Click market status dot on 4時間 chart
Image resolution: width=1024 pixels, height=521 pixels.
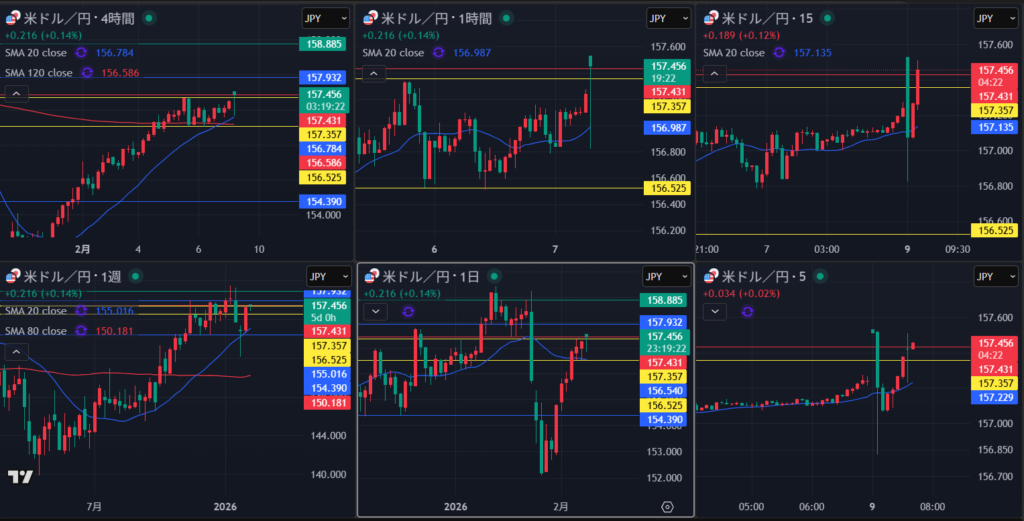pos(149,18)
